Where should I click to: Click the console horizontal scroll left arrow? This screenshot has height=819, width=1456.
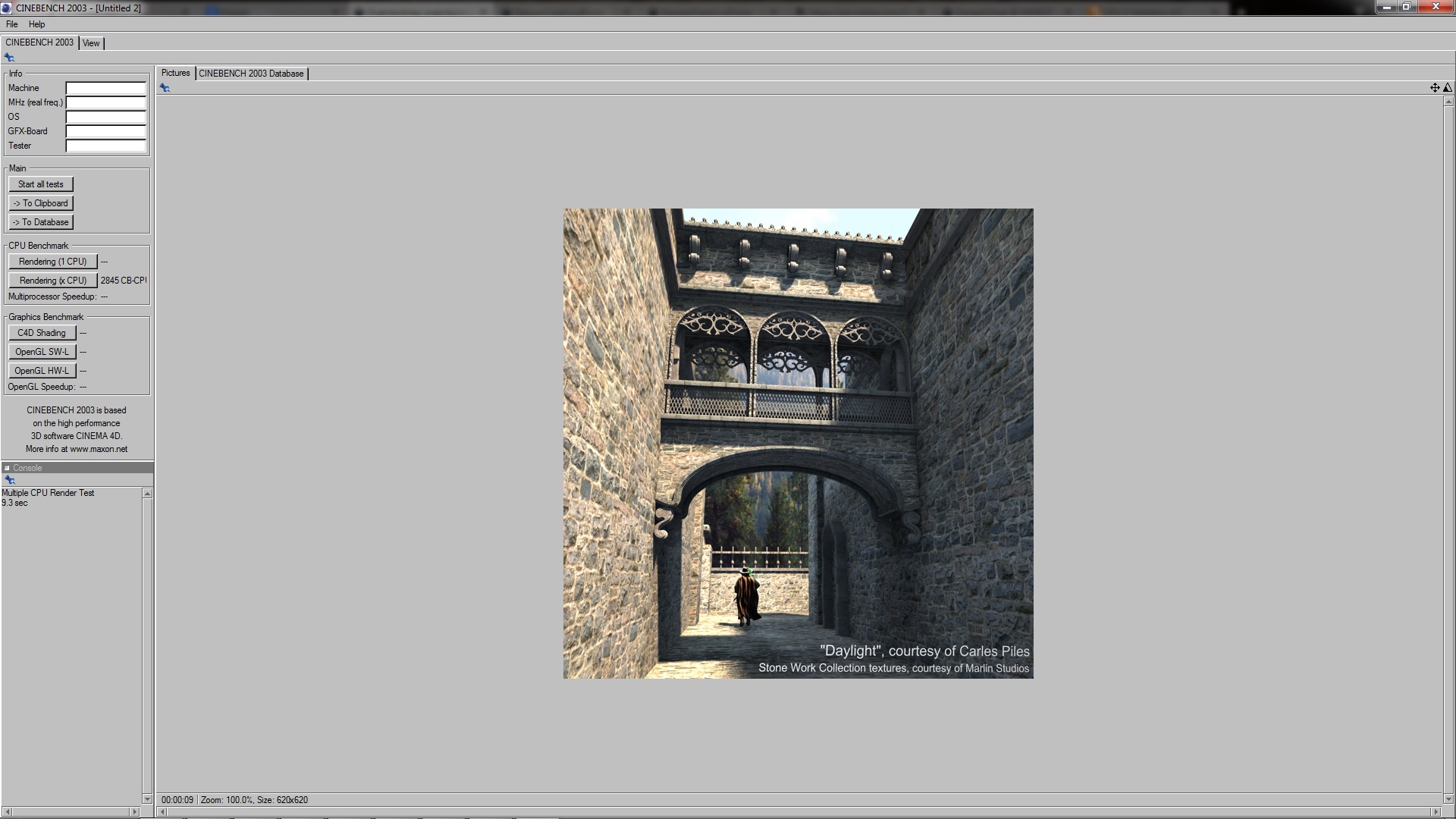(x=6, y=811)
